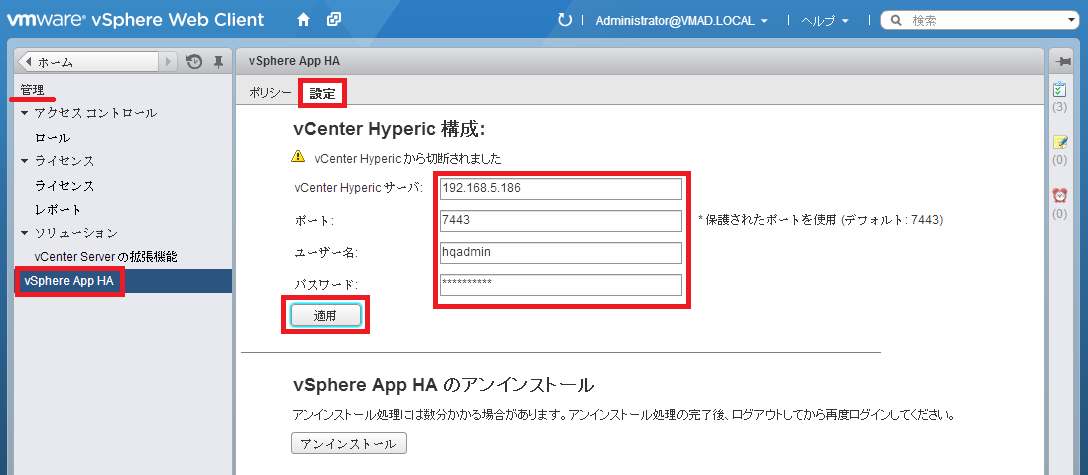Screen dimensions: 1088x475
Task: Open recent tasks checklist icon
Action: [x=1060, y=90]
